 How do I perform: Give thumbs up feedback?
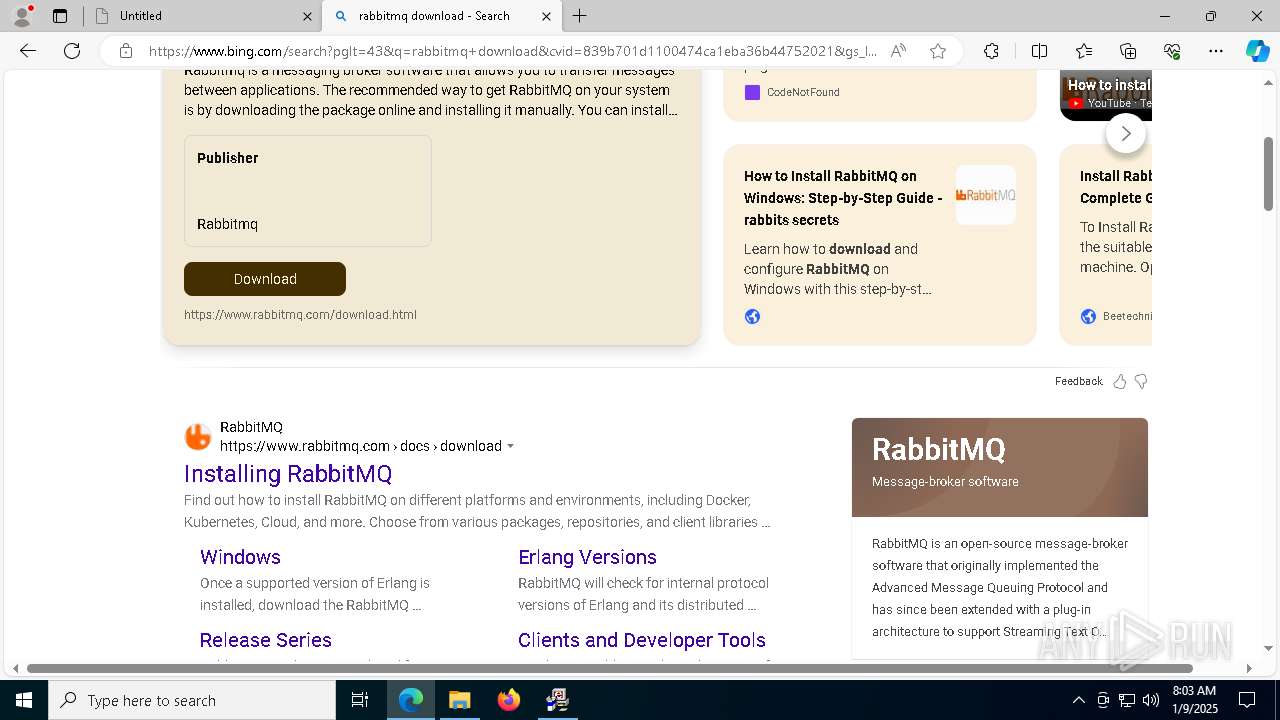1120,381
